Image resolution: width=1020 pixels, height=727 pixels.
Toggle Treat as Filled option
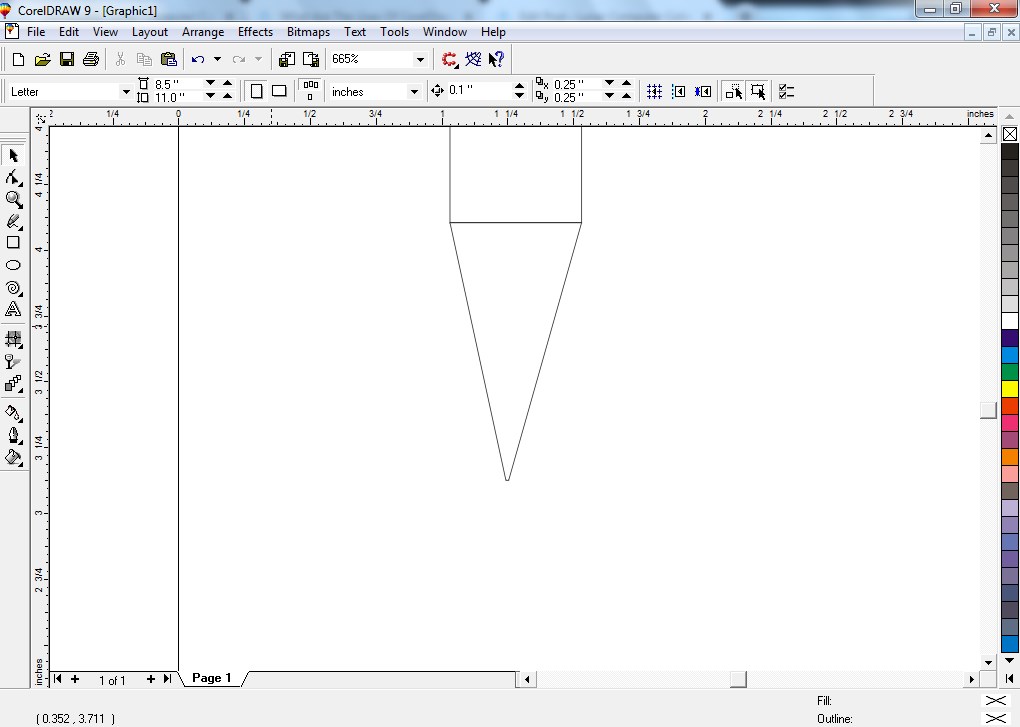point(758,92)
